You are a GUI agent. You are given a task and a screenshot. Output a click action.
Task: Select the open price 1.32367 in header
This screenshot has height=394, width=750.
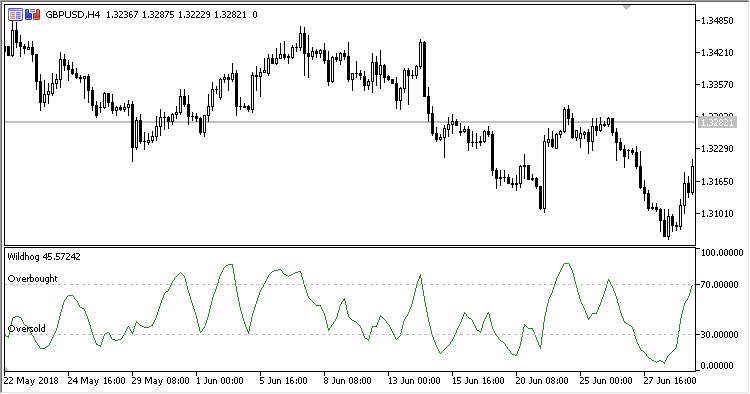[122, 15]
